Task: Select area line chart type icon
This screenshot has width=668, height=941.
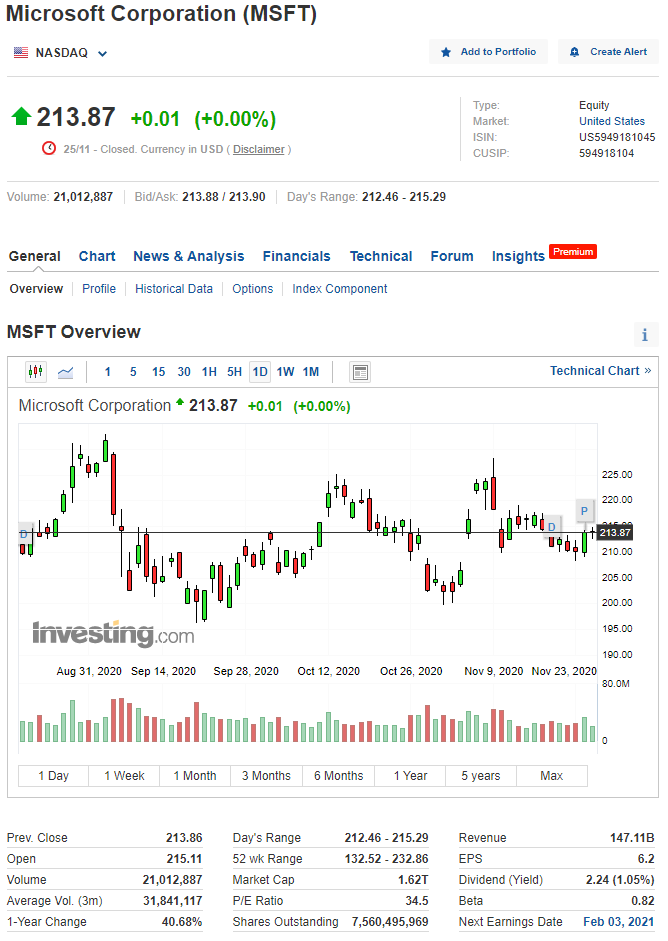Action: point(65,373)
